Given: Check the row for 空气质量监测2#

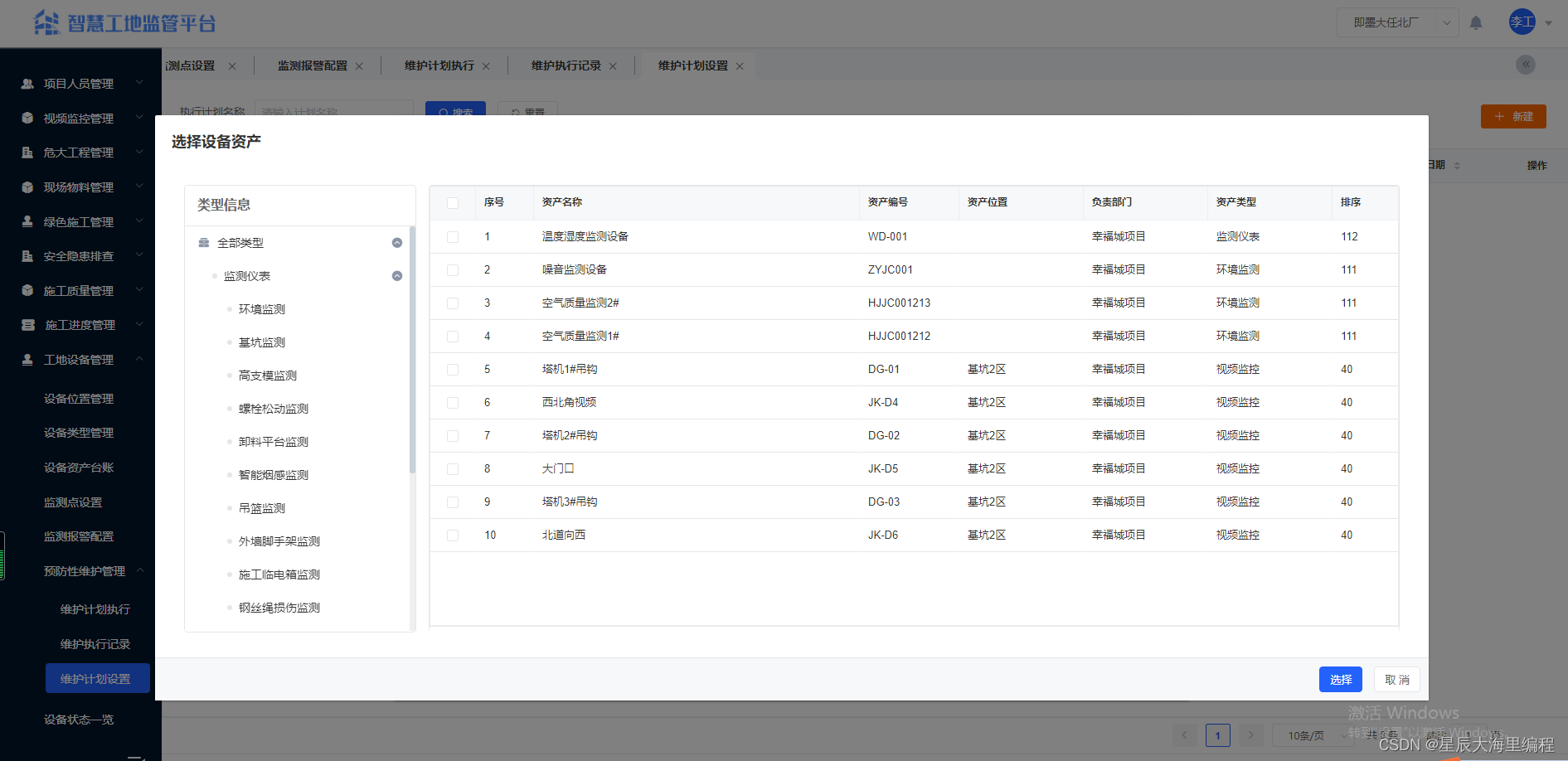Looking at the screenshot, I should pos(453,303).
